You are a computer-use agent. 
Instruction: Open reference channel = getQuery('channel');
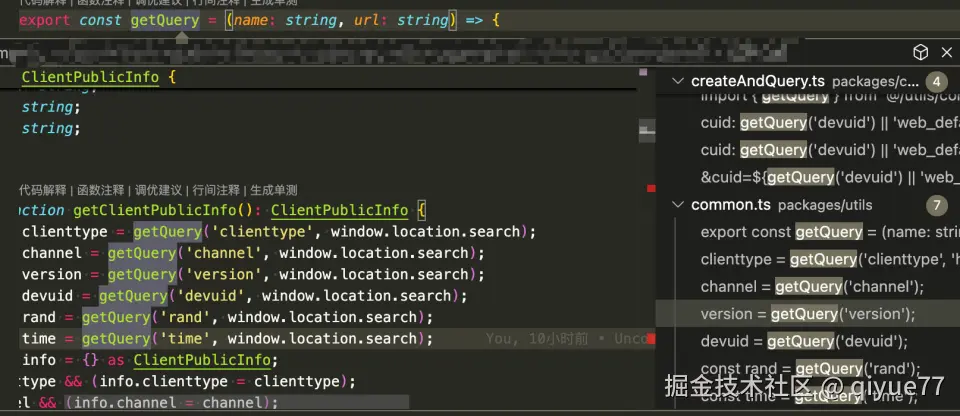tap(812, 287)
